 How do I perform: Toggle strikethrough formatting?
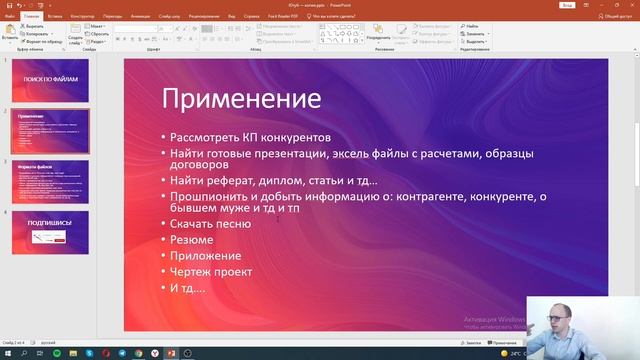click(147, 39)
